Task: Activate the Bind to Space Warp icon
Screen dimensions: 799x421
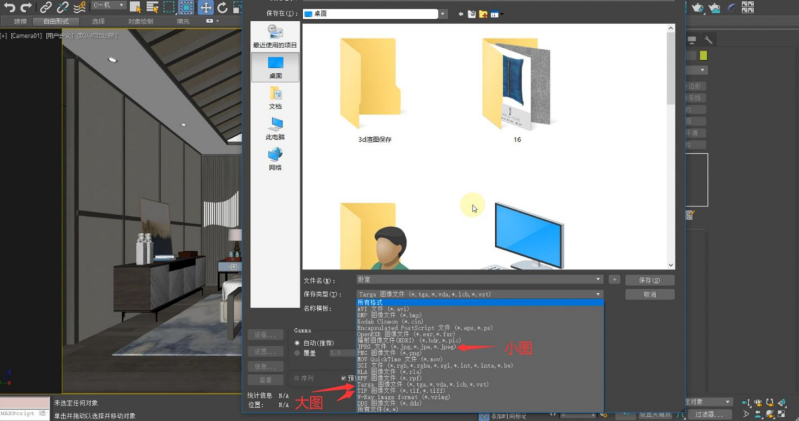Action: (x=79, y=7)
